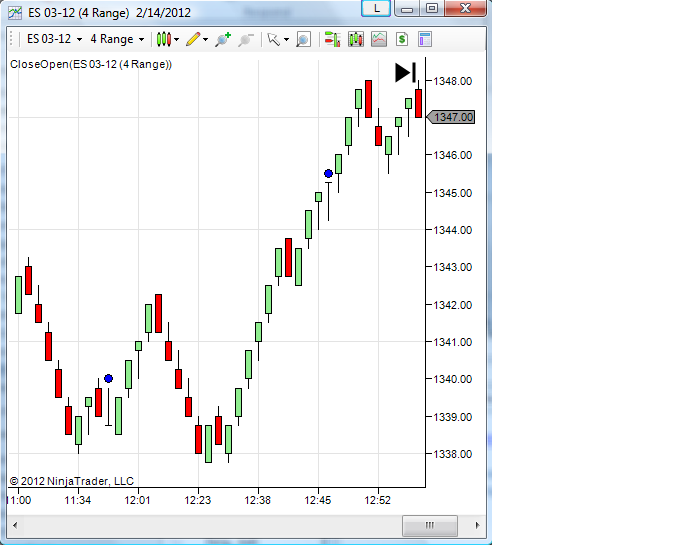
Task: Click the 1343.00 price axis label
Action: pyautogui.click(x=453, y=267)
